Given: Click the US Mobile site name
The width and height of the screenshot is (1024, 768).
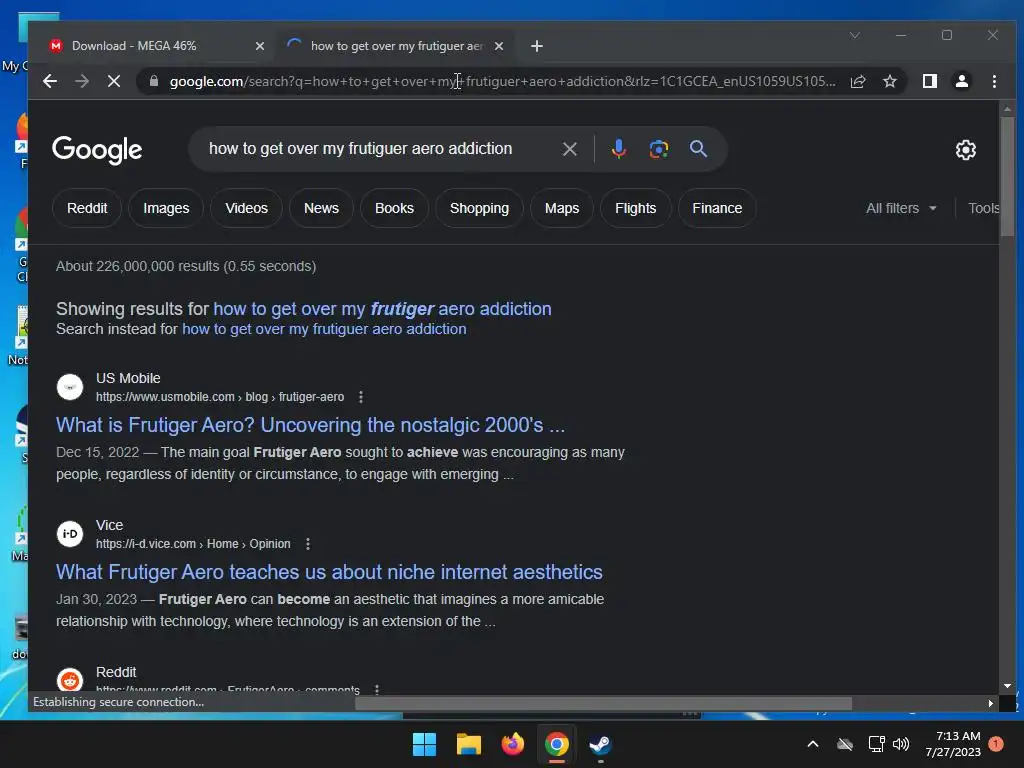Looking at the screenshot, I should pyautogui.click(x=128, y=378).
